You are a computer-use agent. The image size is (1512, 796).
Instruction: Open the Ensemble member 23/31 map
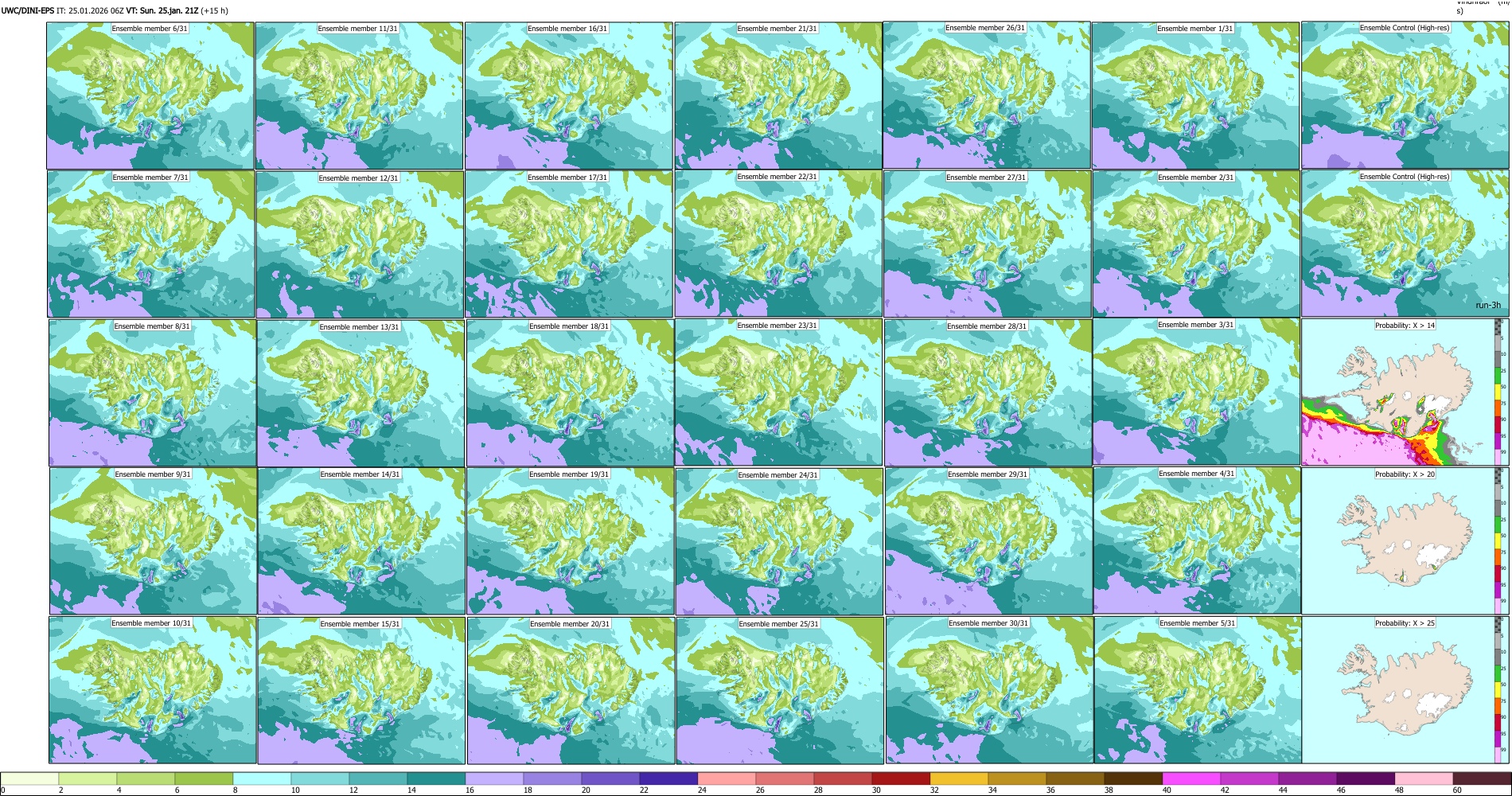(778, 392)
